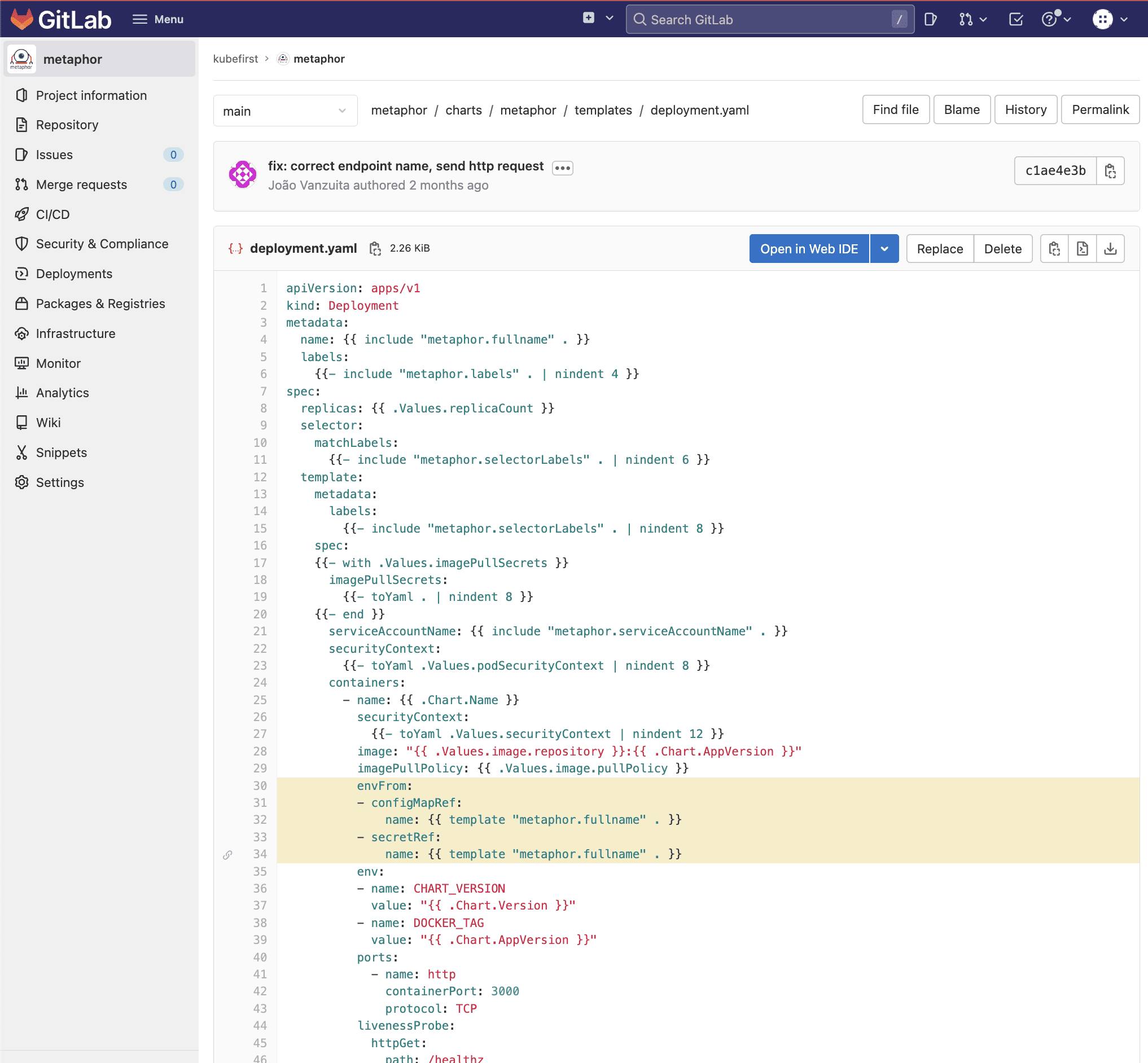Click the create new plus icon
Viewport: 1148px width, 1063px height.
coord(588,18)
